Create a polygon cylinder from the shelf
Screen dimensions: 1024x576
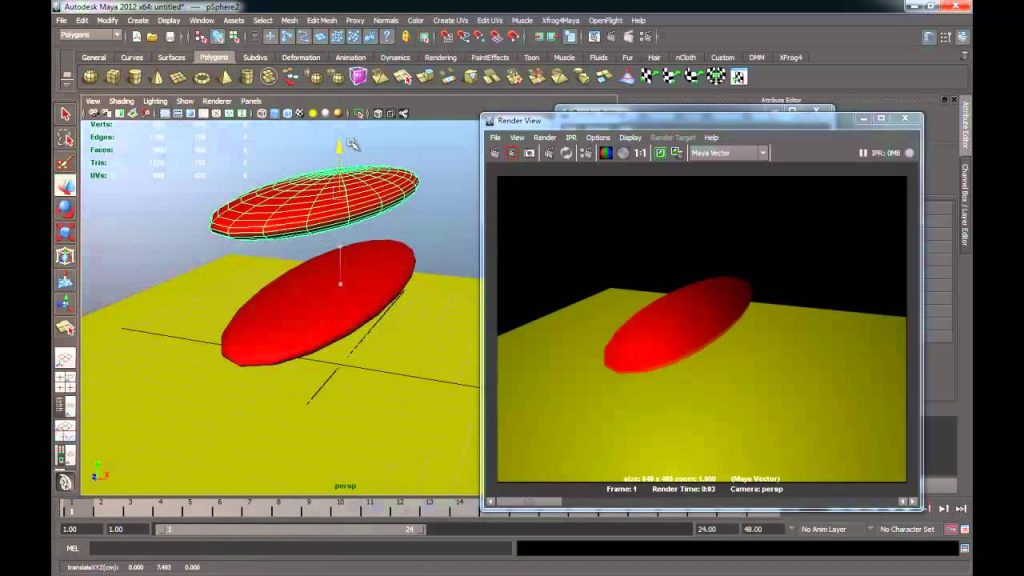coord(135,77)
